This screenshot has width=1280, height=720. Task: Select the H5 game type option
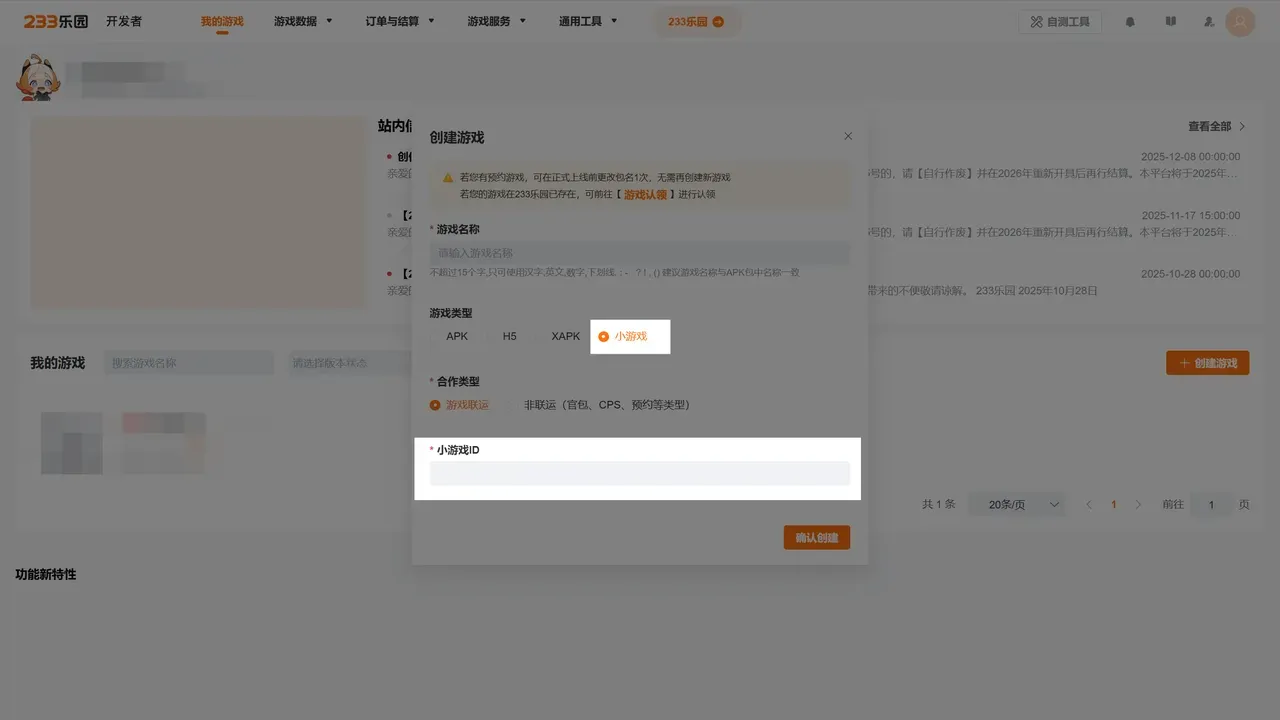(x=509, y=337)
